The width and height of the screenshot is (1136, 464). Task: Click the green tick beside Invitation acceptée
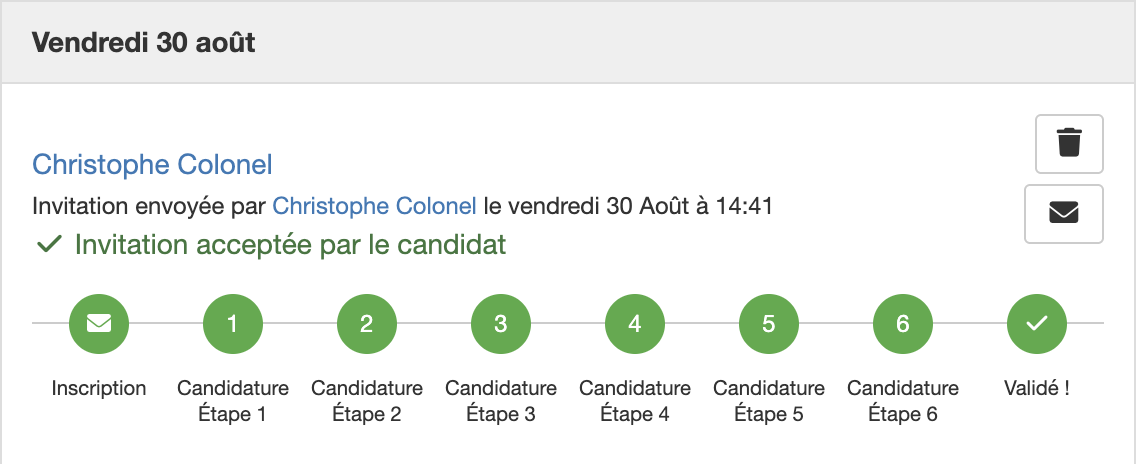pyautogui.click(x=49, y=245)
